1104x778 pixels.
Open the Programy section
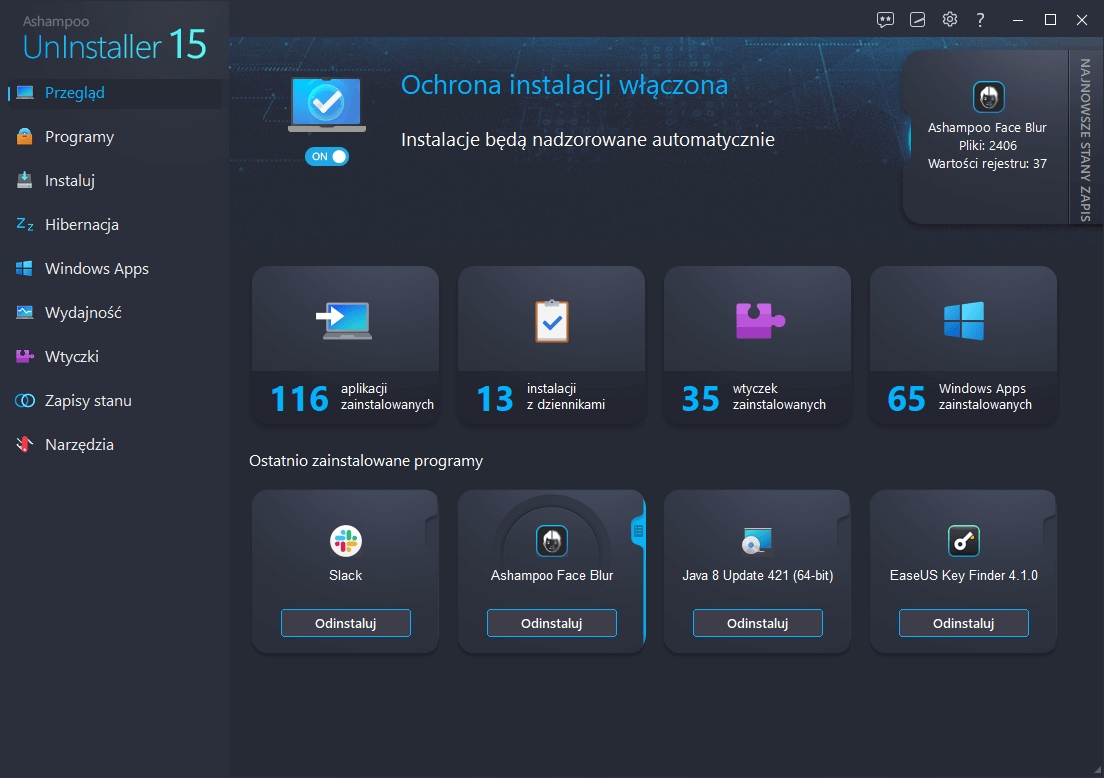click(113, 137)
